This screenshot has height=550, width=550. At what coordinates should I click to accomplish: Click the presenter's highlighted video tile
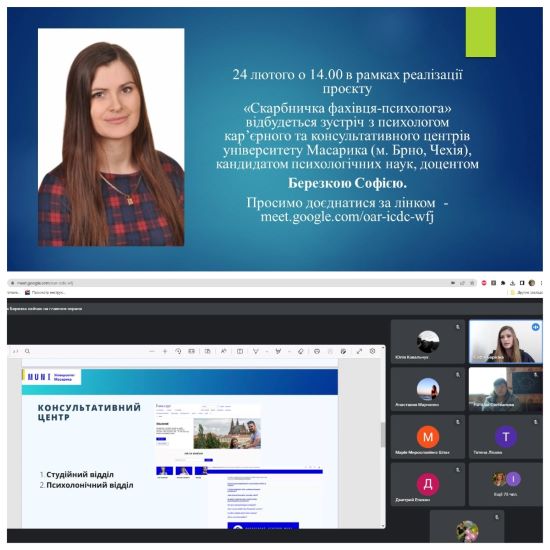coord(505,342)
